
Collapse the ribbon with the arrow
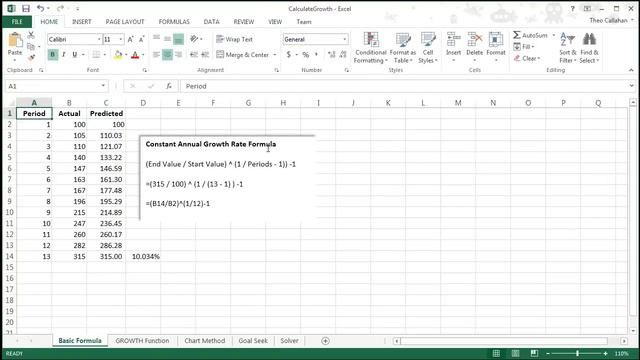631,70
